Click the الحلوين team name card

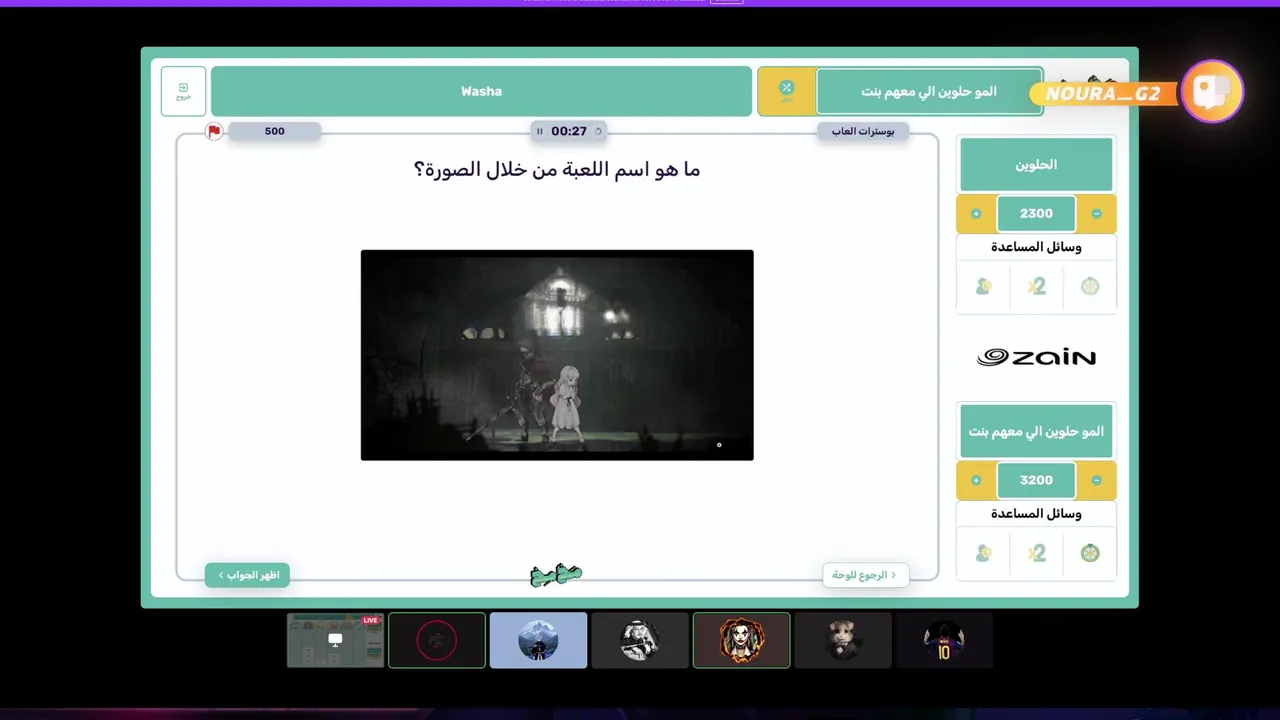pos(1036,165)
